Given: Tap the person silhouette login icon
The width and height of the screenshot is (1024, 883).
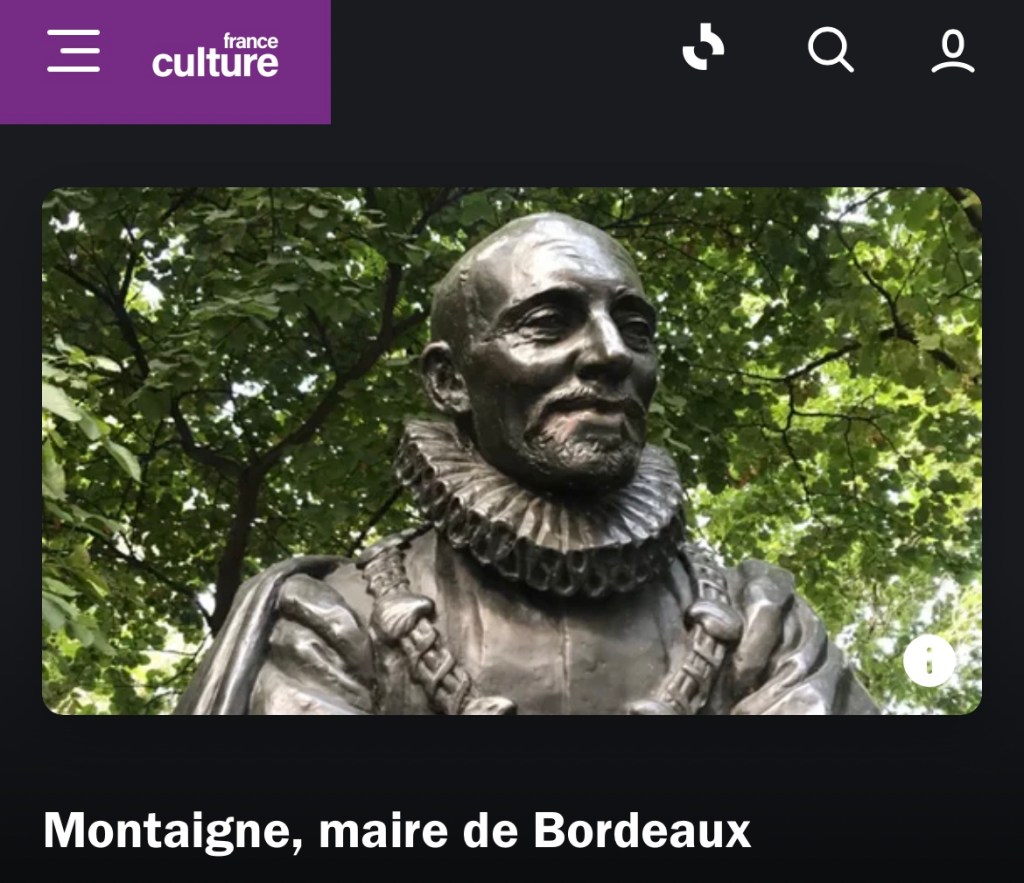Looking at the screenshot, I should (953, 50).
